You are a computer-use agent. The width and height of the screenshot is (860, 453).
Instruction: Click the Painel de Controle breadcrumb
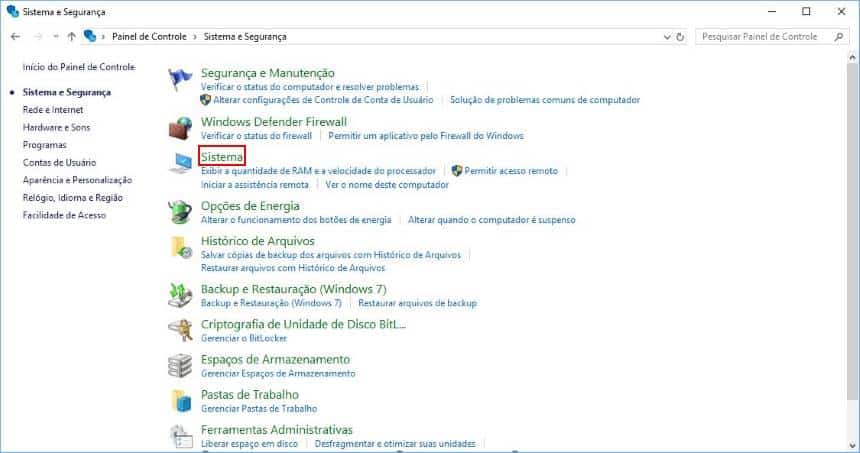(149, 37)
